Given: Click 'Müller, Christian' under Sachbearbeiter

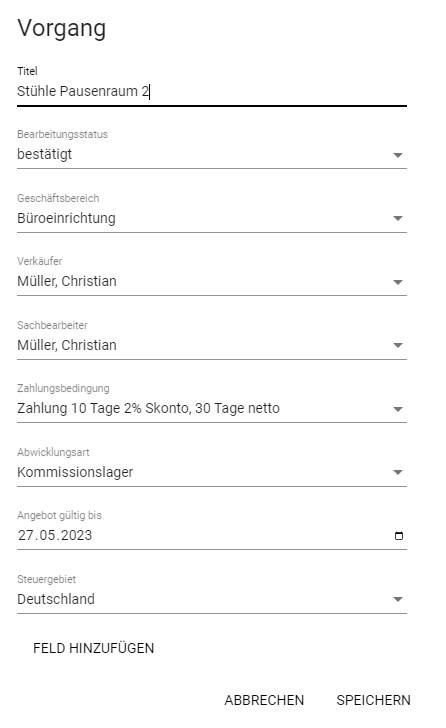Looking at the screenshot, I should click(67, 345).
